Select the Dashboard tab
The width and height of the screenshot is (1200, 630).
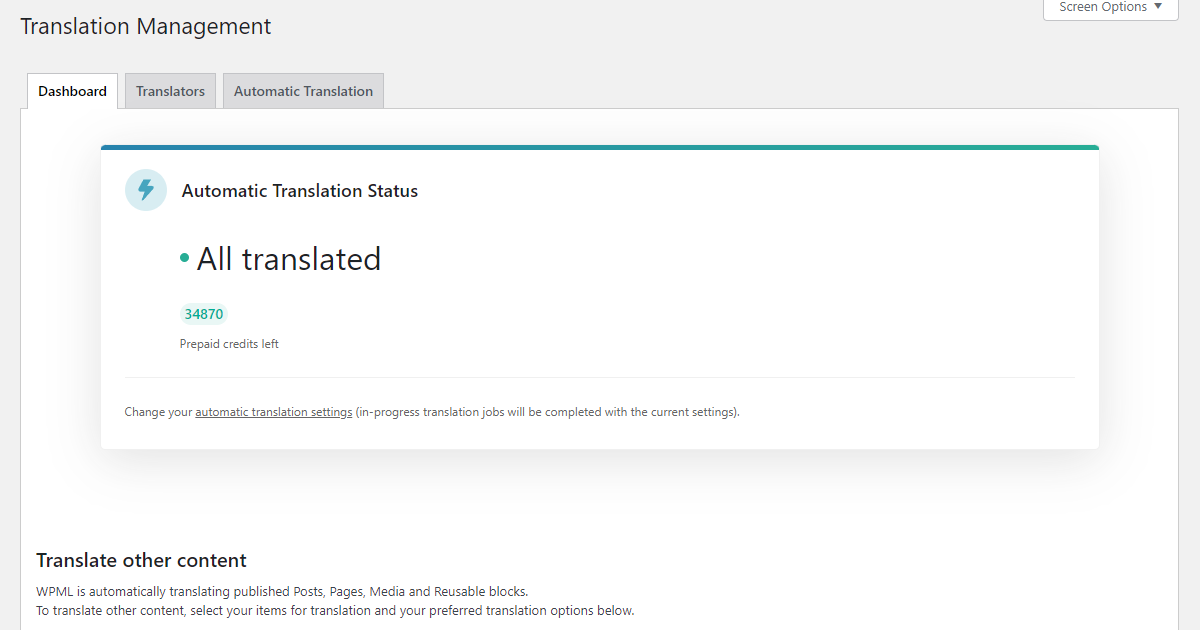pyautogui.click(x=72, y=90)
